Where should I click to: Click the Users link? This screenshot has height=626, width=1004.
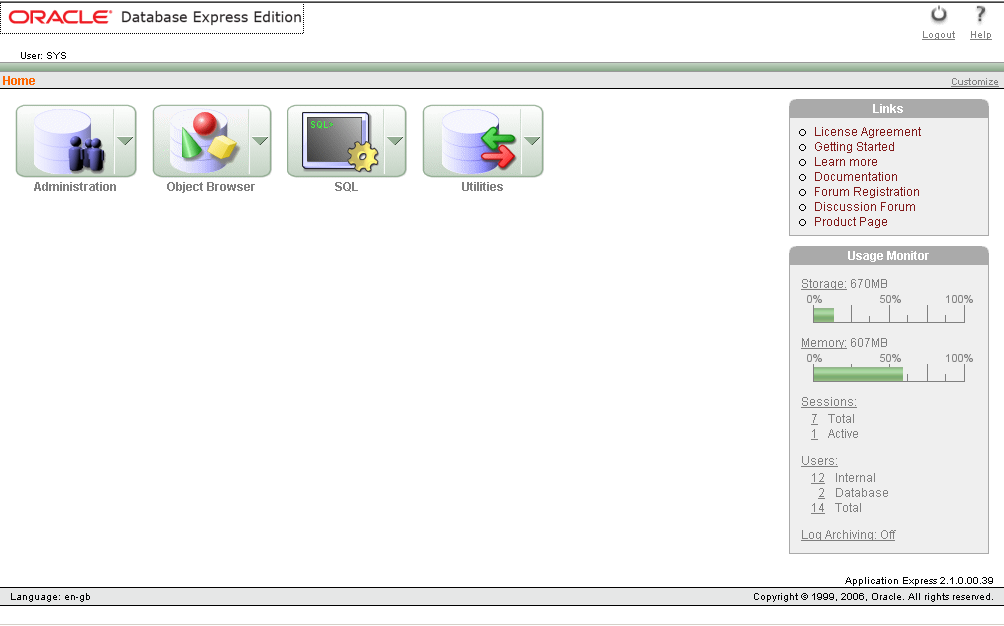tap(819, 461)
